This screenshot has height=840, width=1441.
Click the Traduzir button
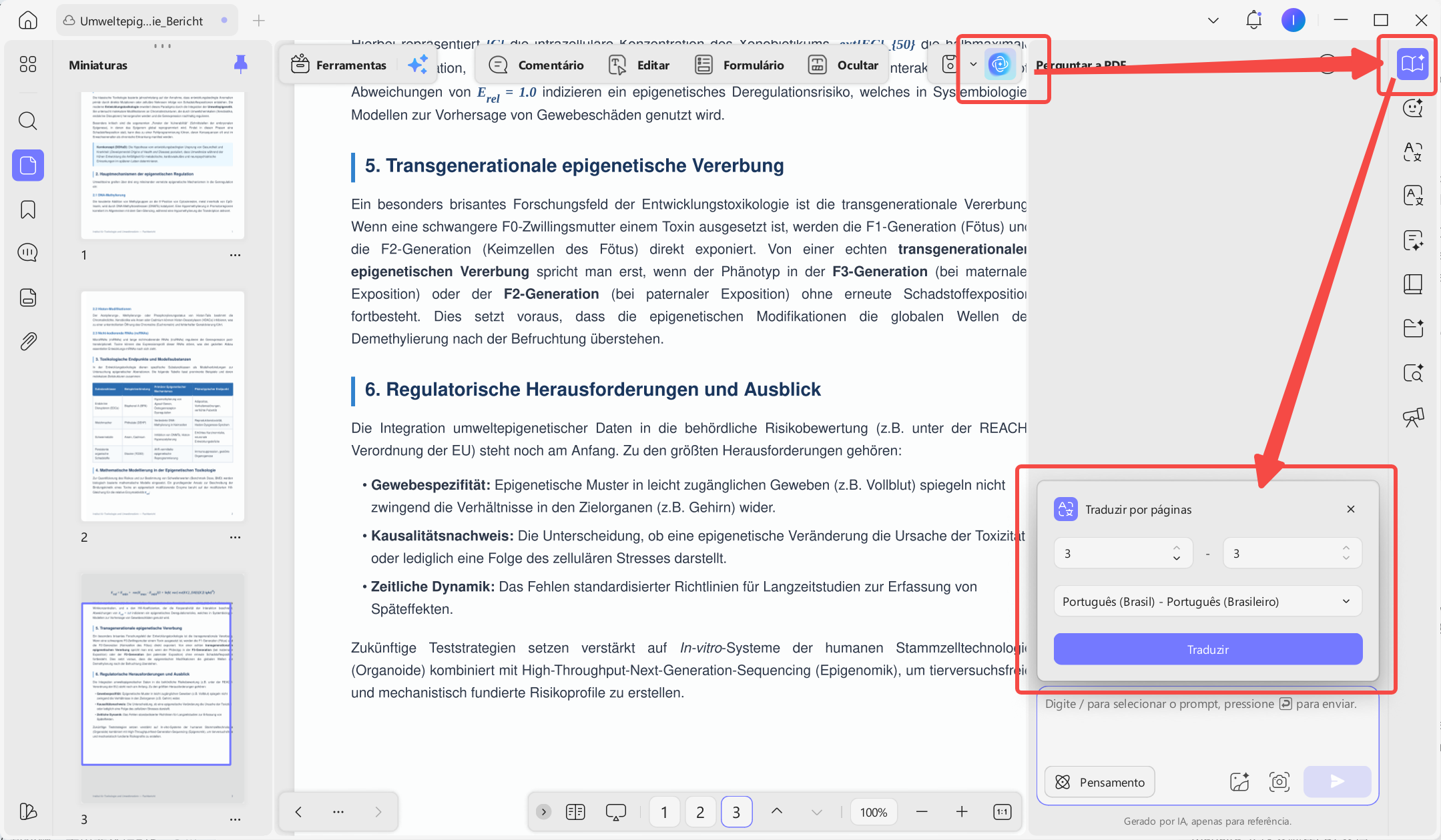point(1208,649)
